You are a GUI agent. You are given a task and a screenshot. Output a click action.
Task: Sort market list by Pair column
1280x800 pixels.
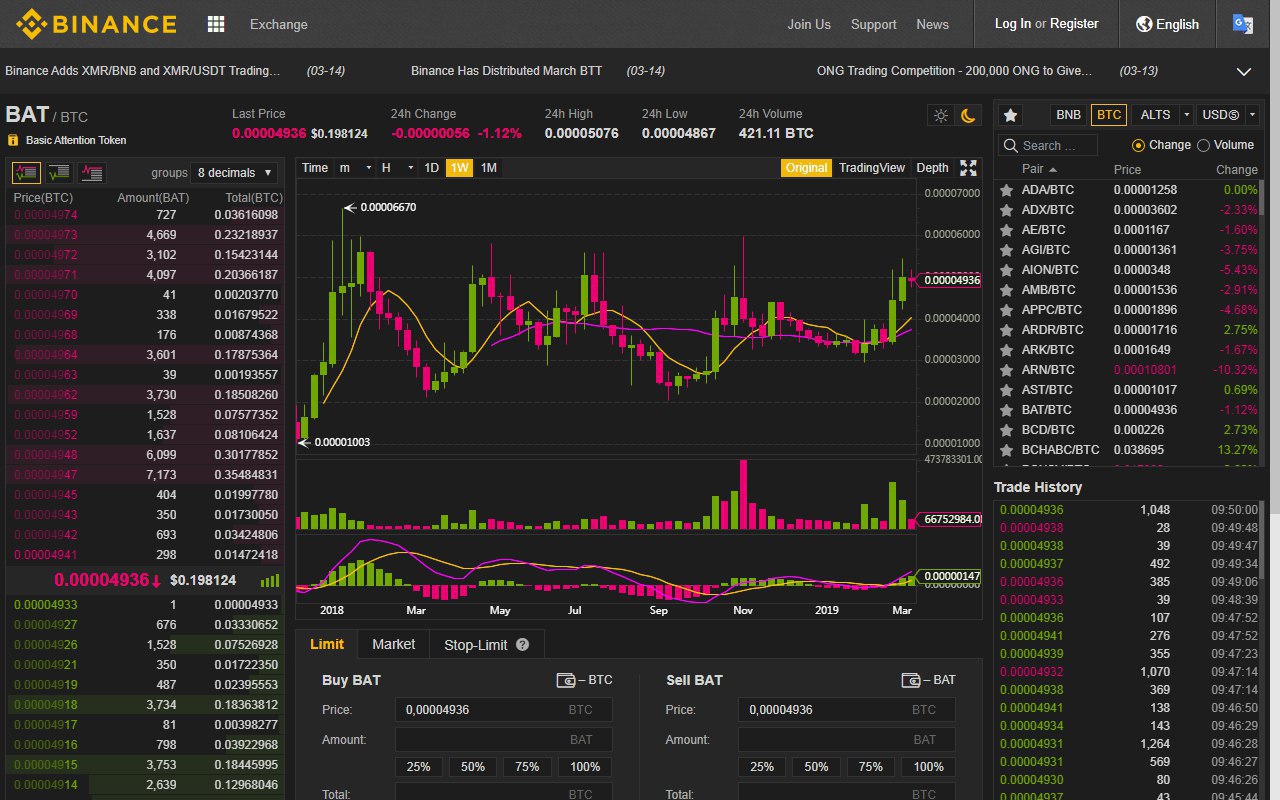[1040, 170]
